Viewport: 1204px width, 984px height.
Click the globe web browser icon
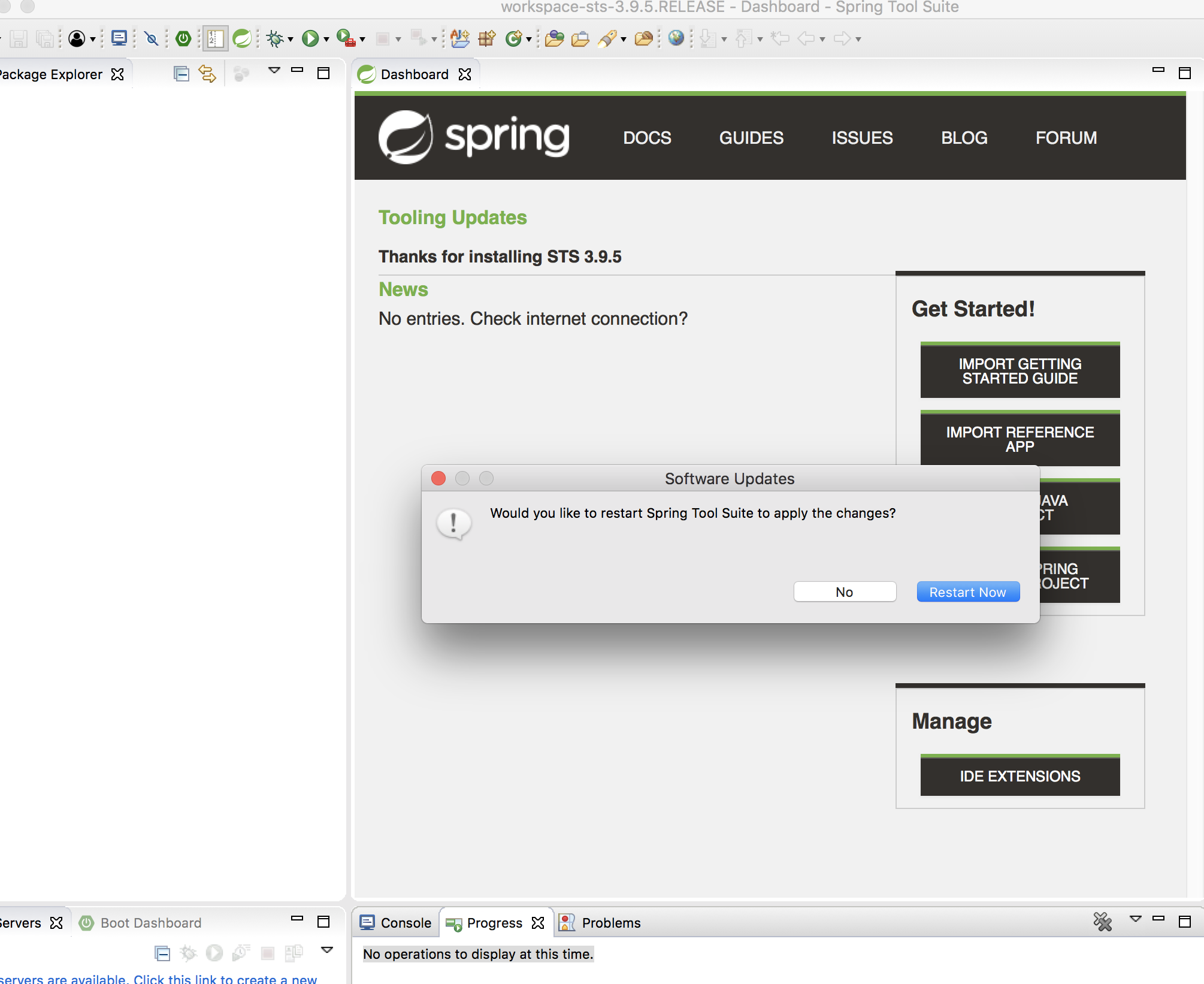676,38
